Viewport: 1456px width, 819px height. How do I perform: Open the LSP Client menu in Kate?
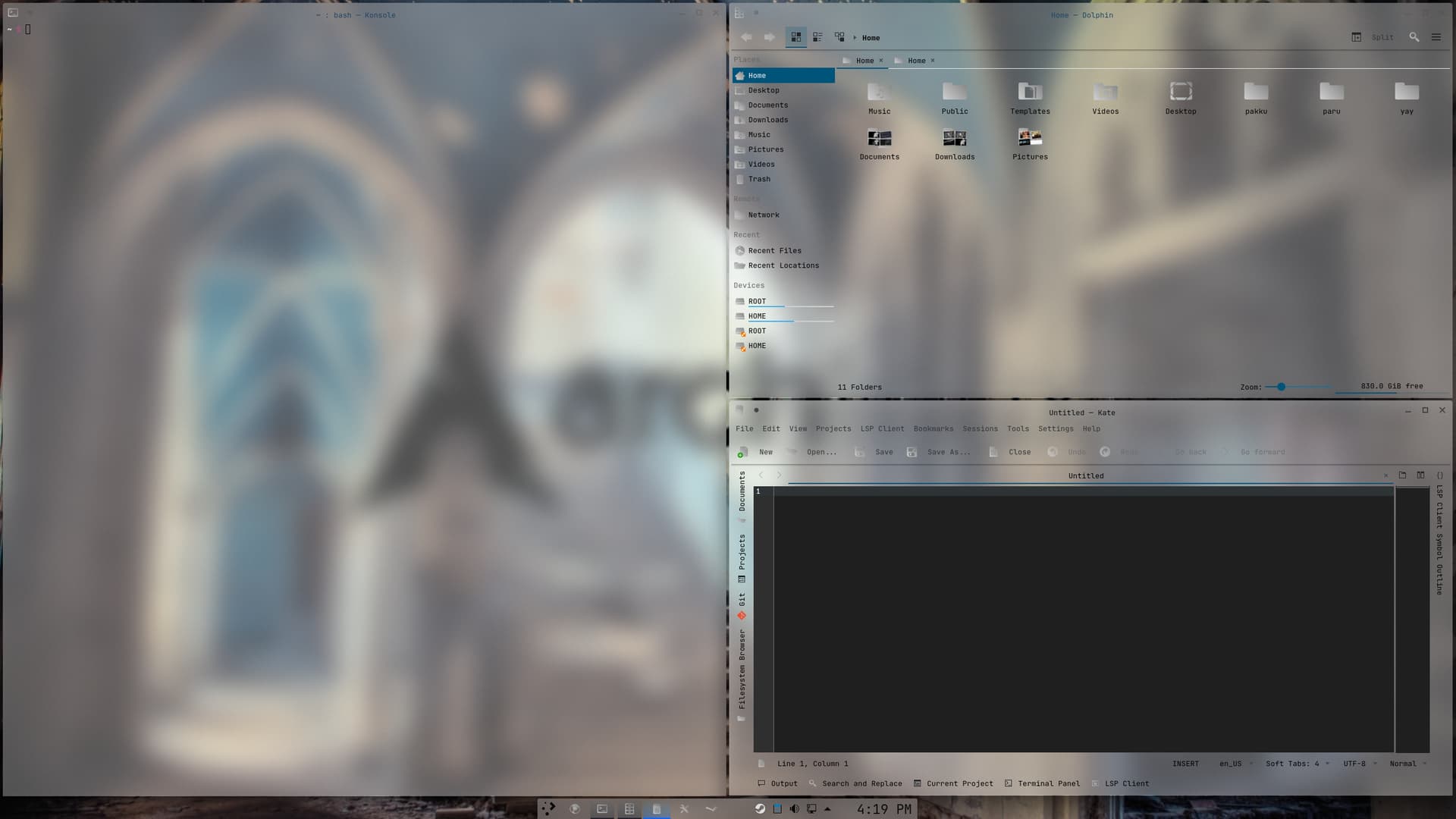(881, 428)
